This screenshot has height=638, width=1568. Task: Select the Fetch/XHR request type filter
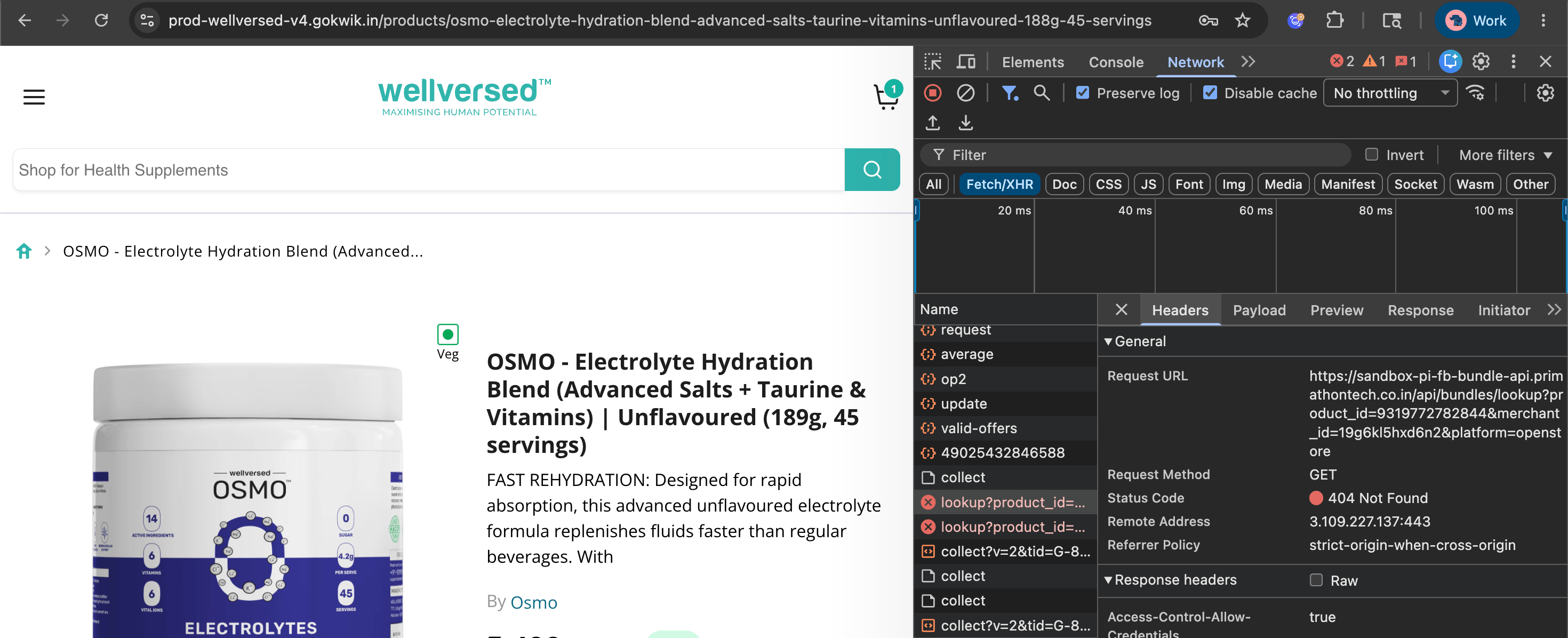tap(999, 185)
